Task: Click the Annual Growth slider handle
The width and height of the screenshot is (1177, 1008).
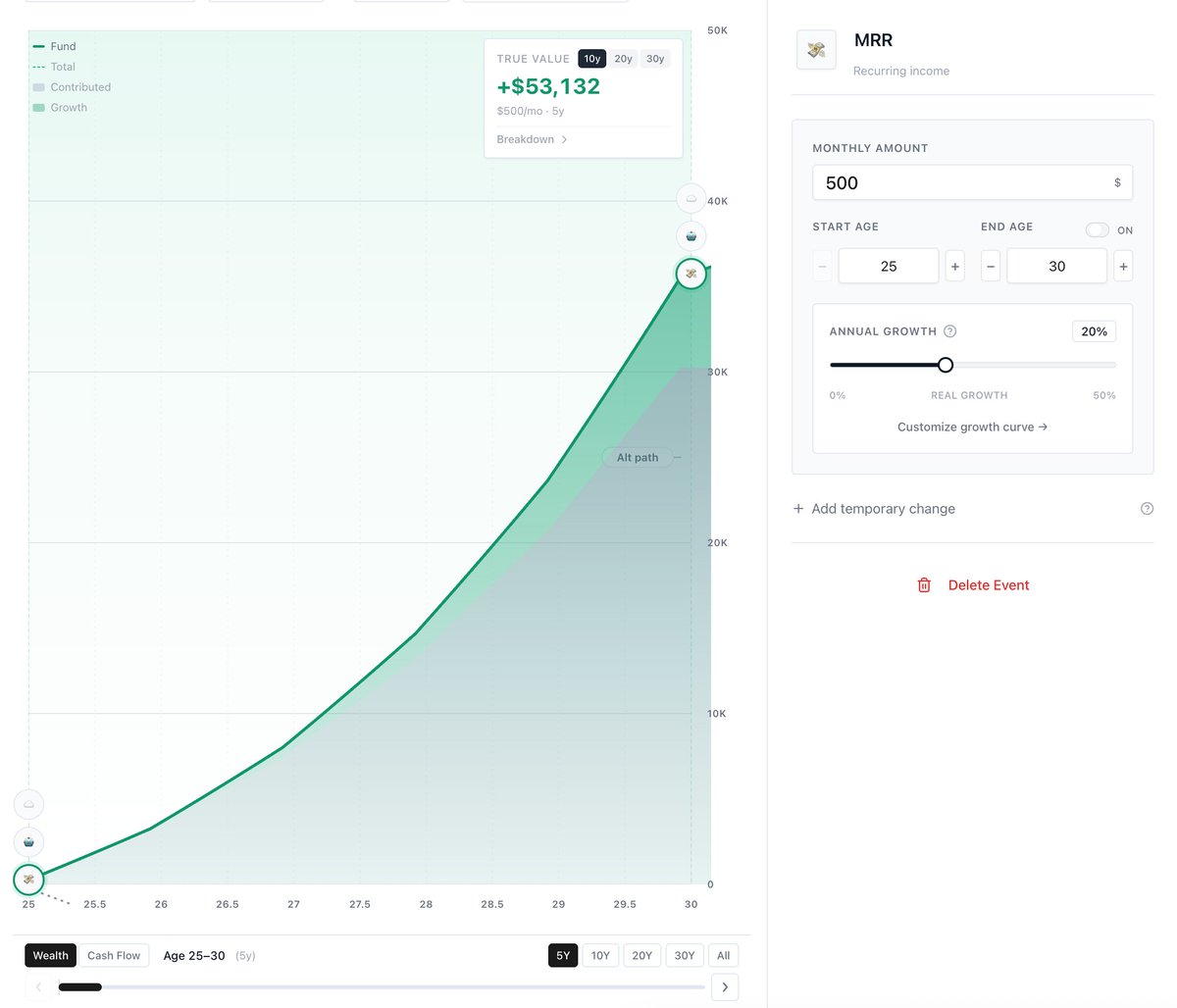Action: 946,365
